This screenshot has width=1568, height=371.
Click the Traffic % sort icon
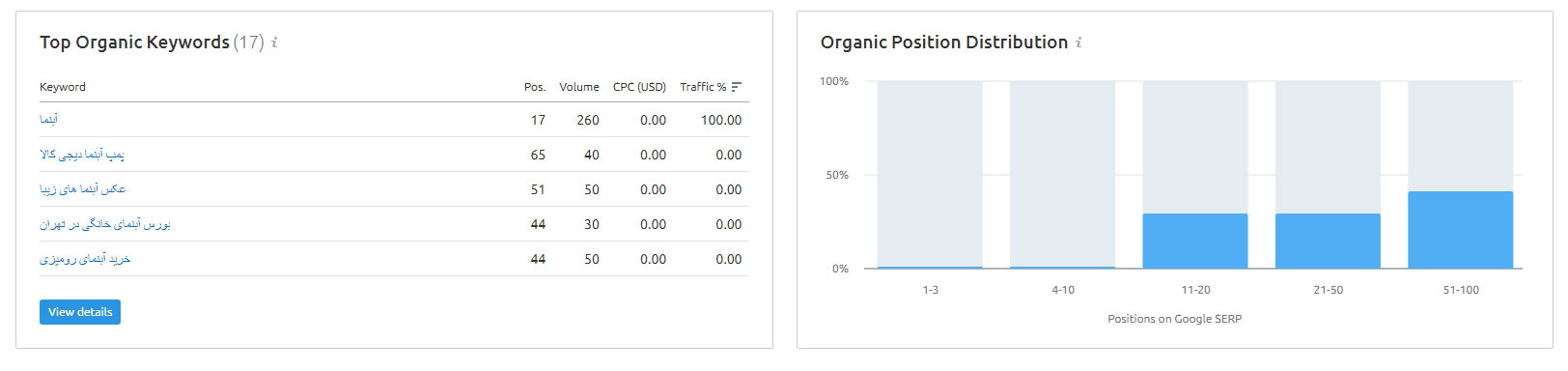[x=737, y=87]
